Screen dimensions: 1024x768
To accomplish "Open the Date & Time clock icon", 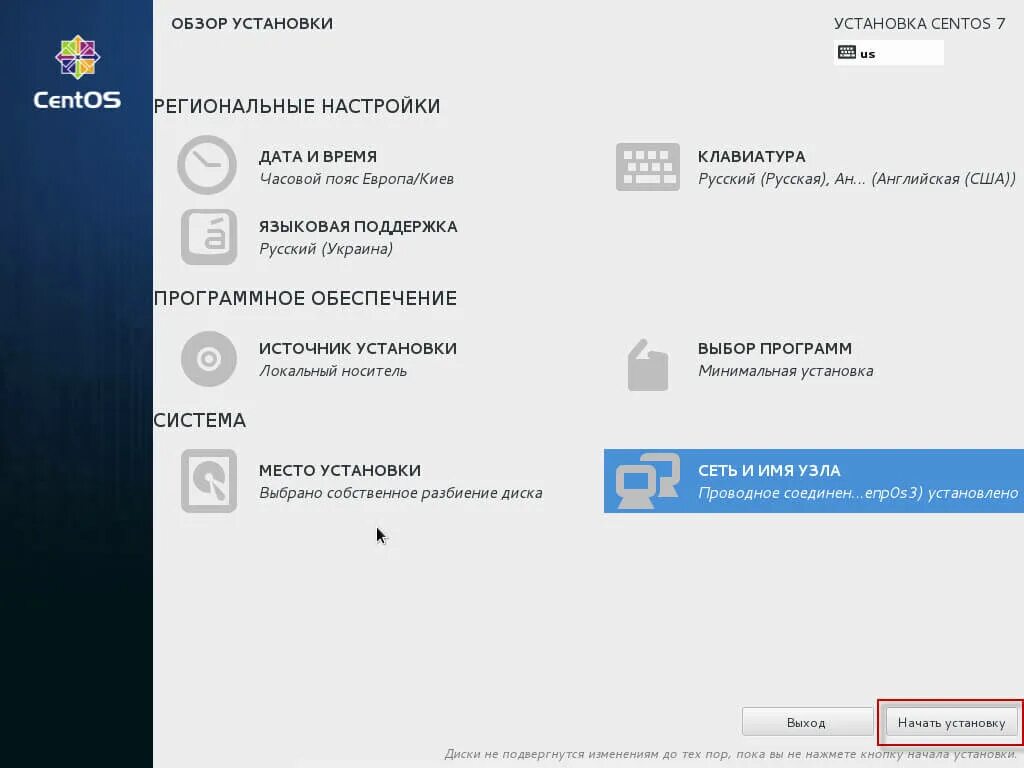I will point(207,165).
